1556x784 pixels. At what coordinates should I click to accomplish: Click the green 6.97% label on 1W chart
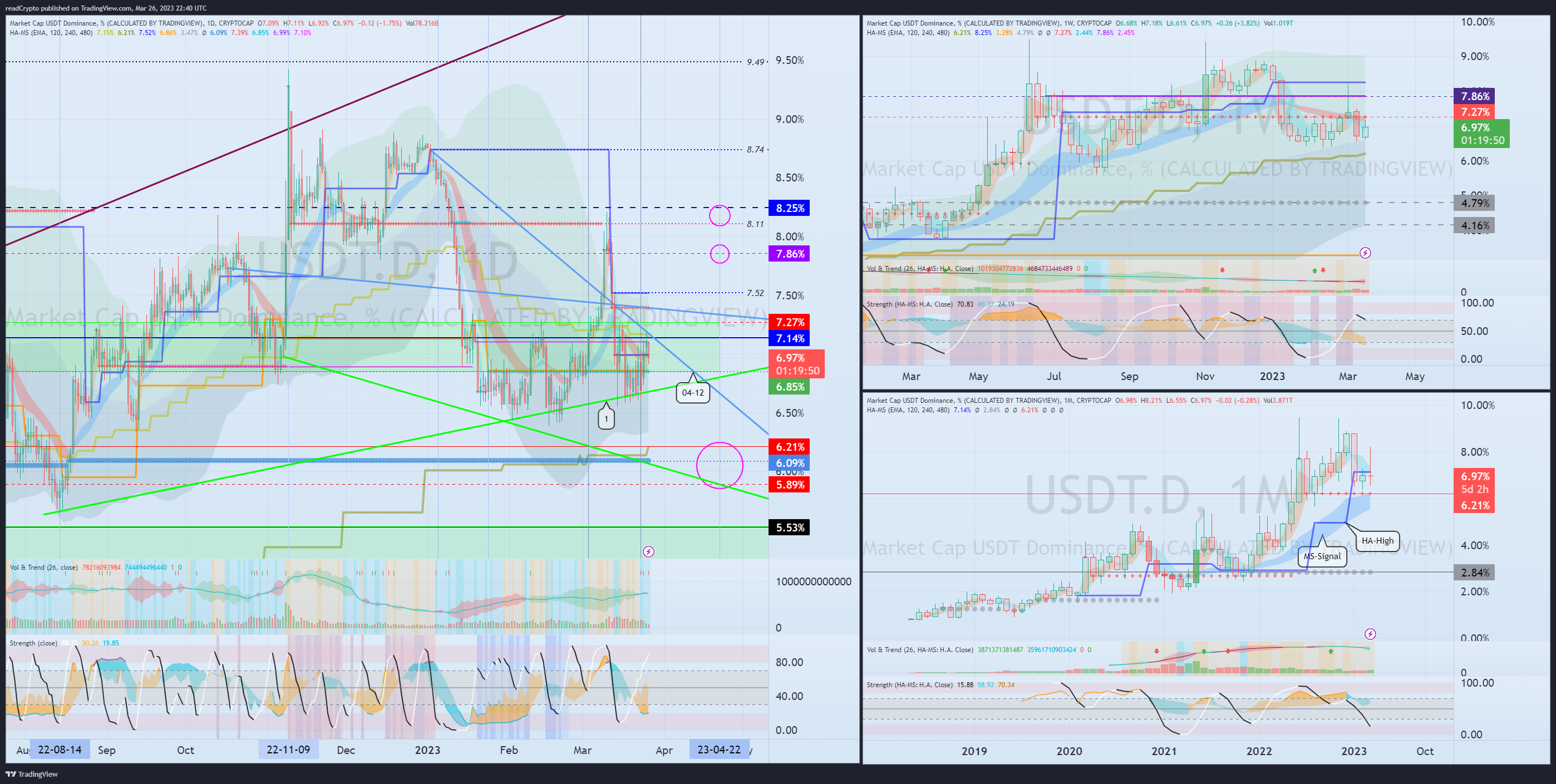pos(1481,134)
